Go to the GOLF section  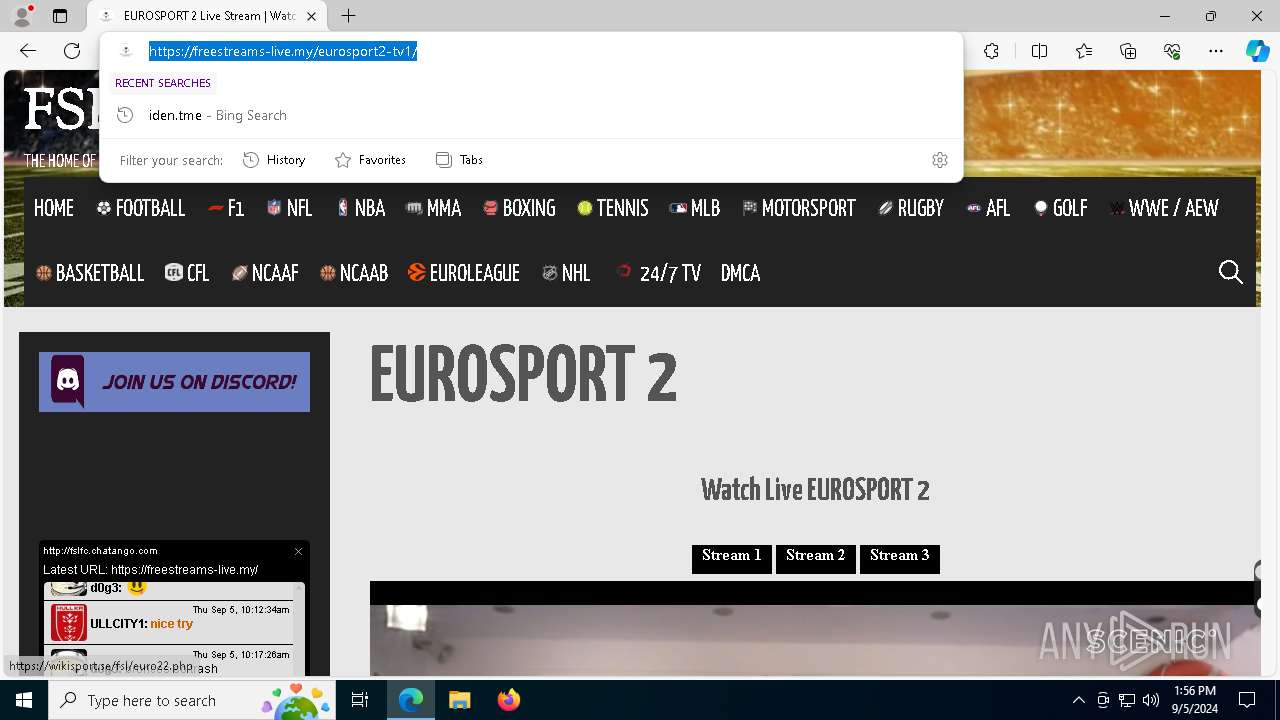[1061, 208]
